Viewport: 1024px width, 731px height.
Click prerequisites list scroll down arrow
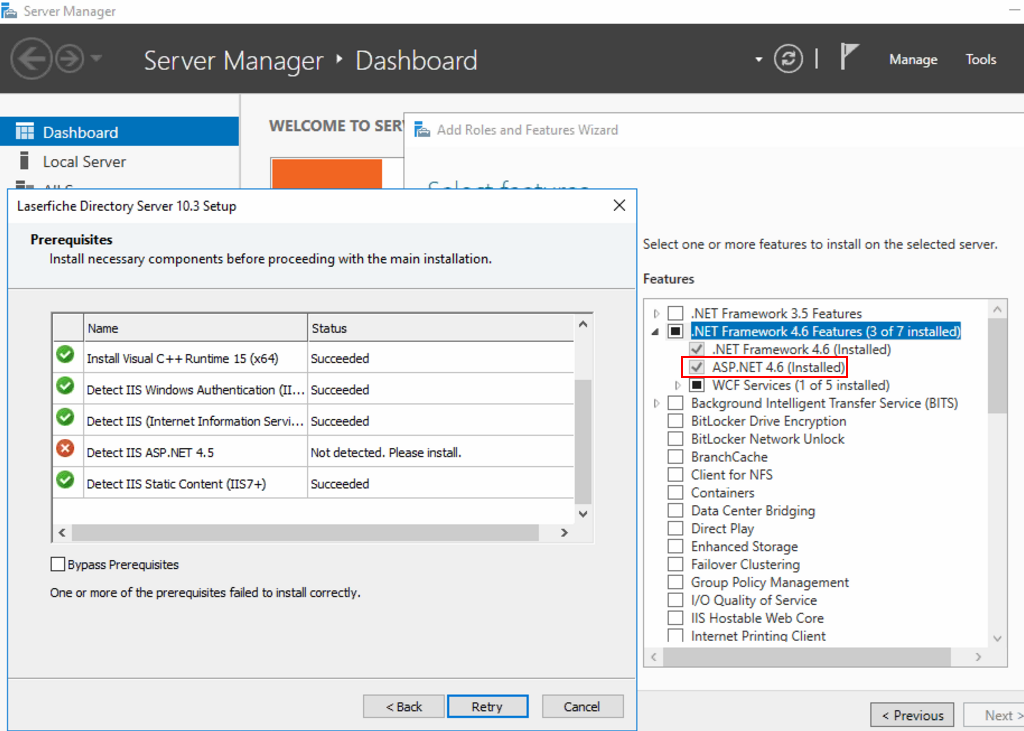(583, 513)
